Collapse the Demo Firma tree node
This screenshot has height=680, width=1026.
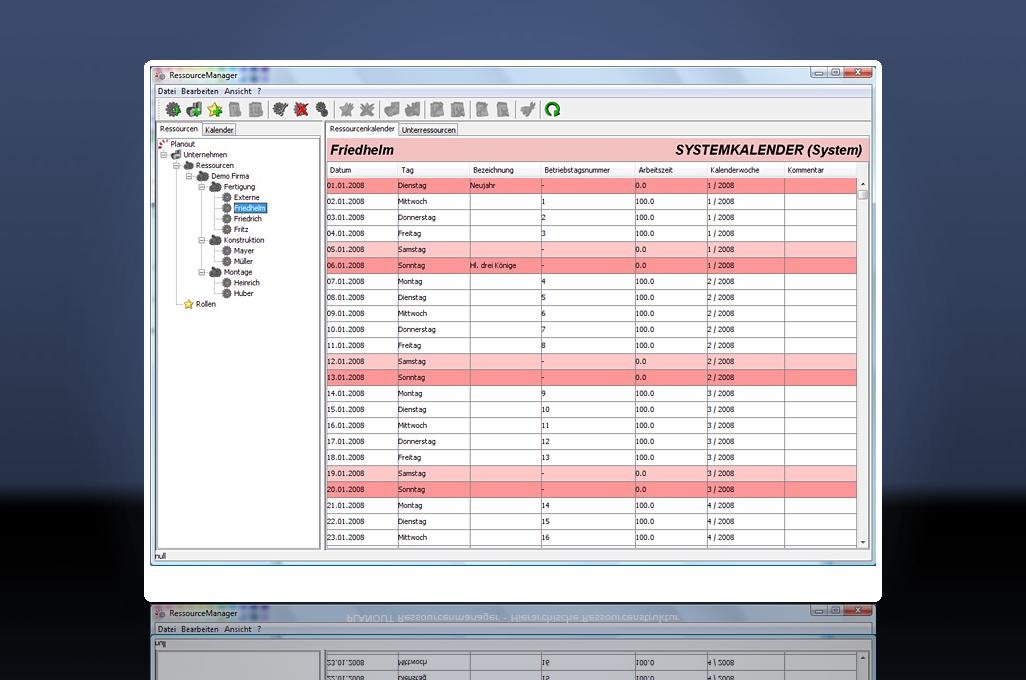point(189,176)
